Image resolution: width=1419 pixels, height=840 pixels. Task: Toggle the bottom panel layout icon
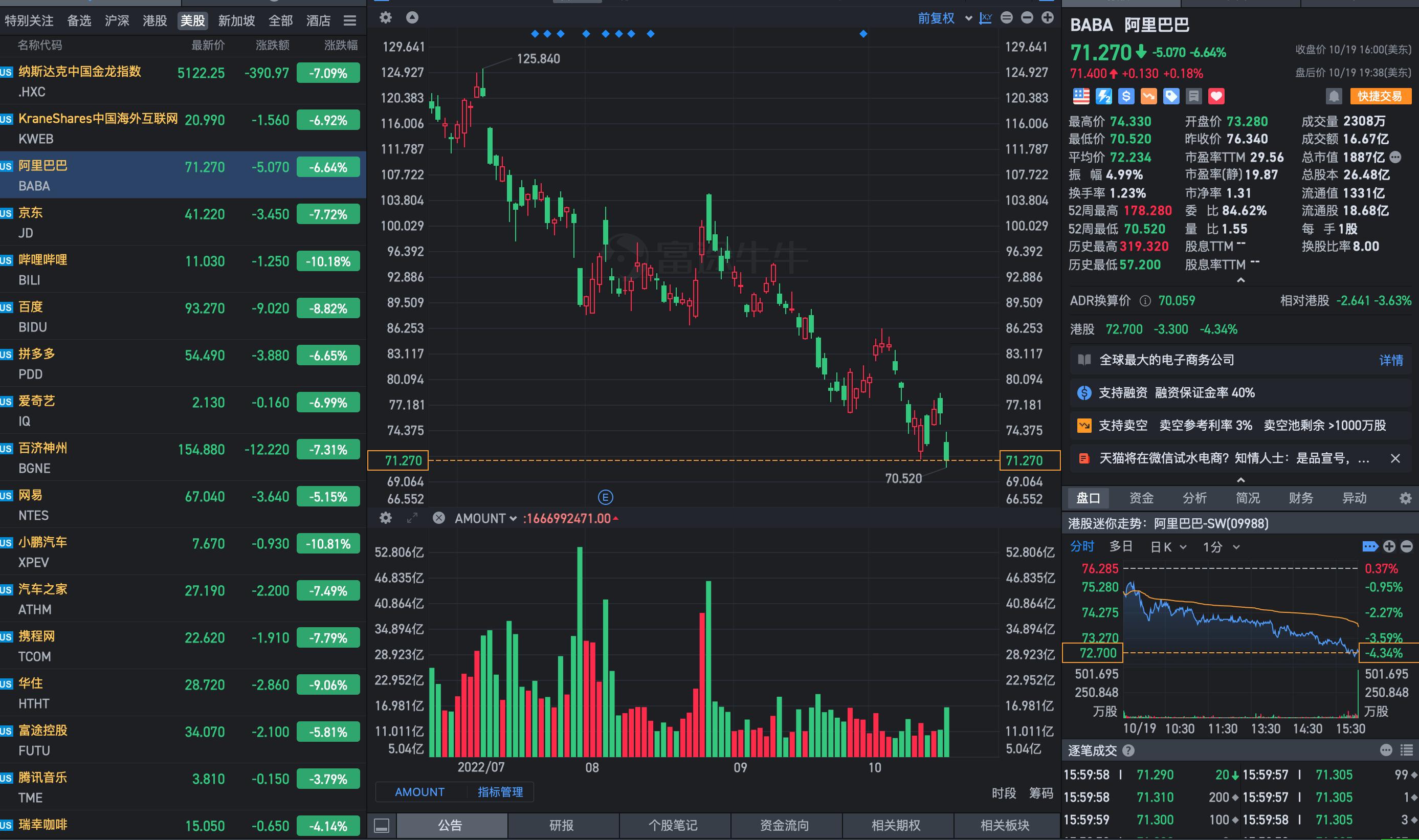coord(382,826)
